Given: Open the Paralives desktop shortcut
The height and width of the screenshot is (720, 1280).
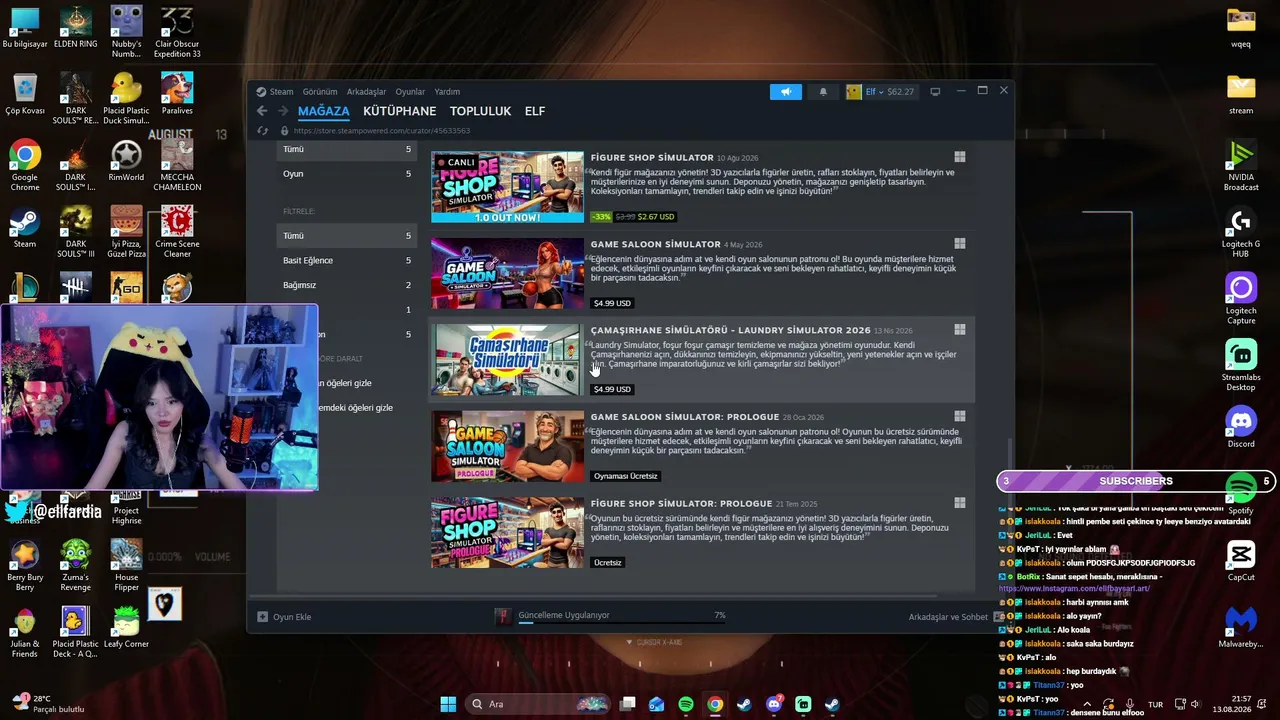Looking at the screenshot, I should point(177,94).
